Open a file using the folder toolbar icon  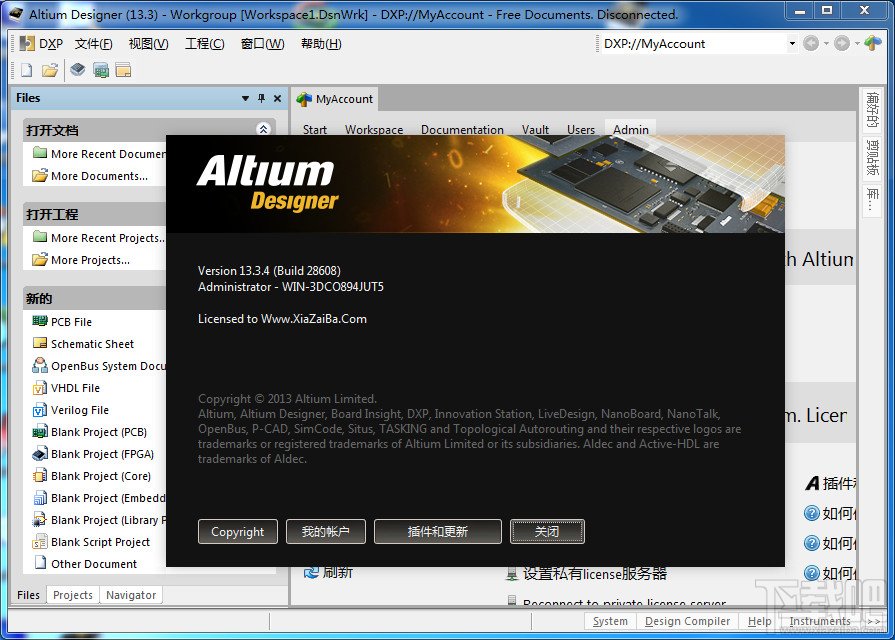pyautogui.click(x=50, y=70)
